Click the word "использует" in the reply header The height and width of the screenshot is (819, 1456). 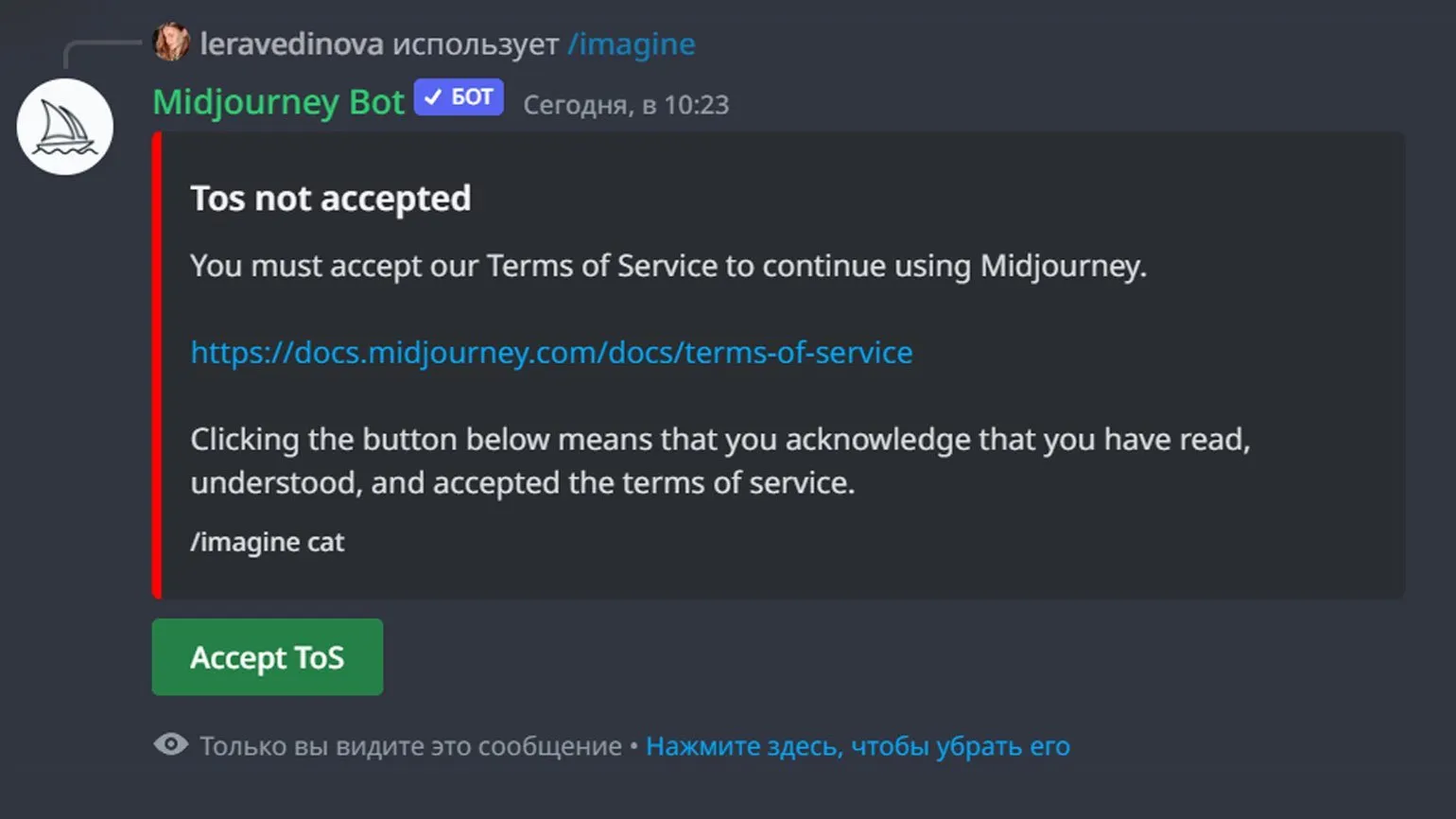click(x=475, y=44)
